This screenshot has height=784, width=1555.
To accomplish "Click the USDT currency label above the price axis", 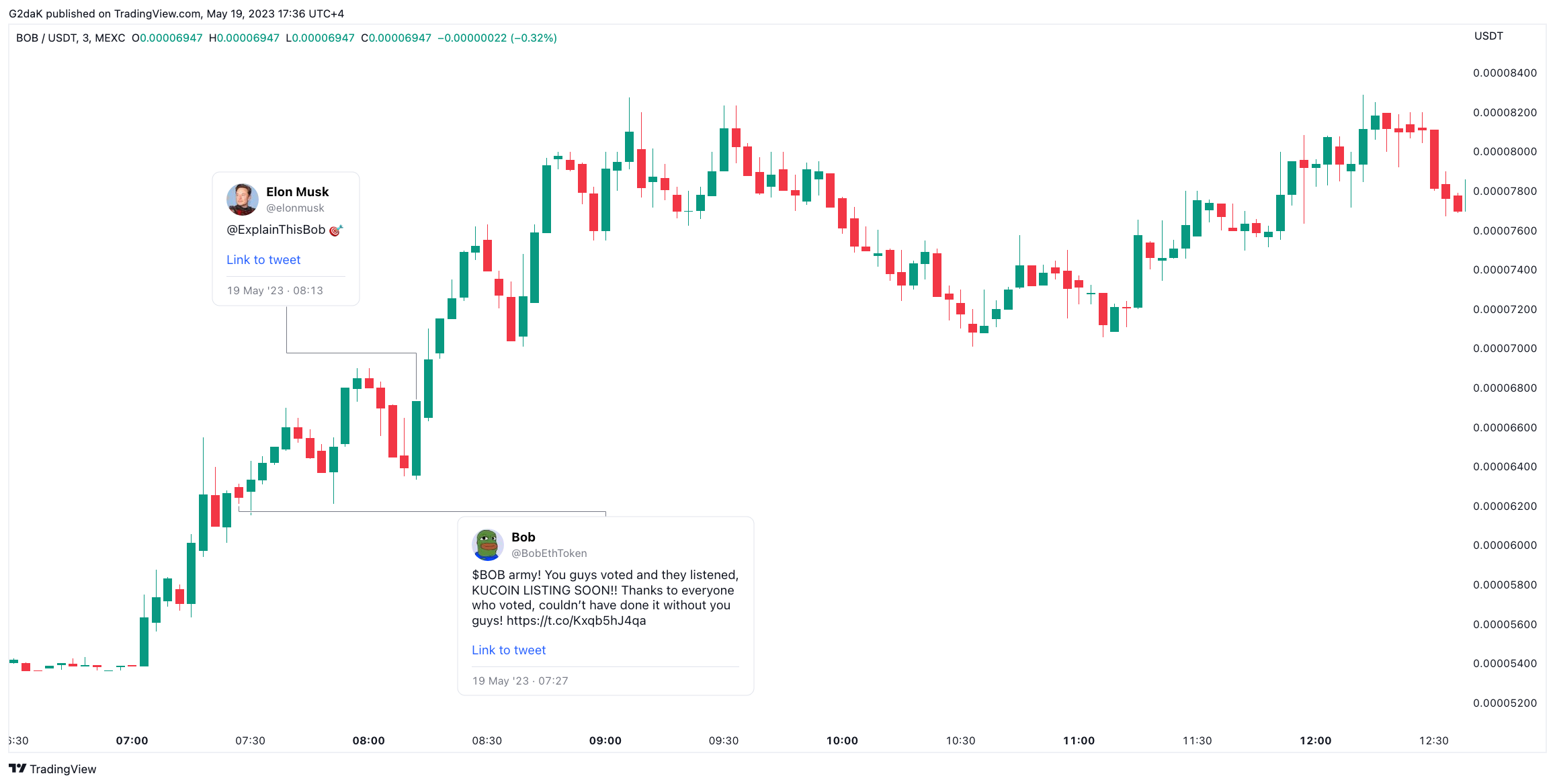I will [1488, 36].
